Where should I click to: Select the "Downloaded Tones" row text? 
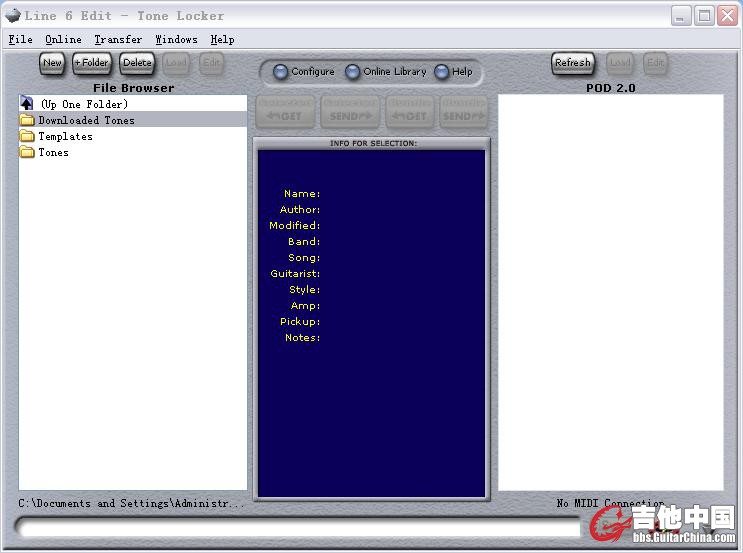(x=86, y=120)
